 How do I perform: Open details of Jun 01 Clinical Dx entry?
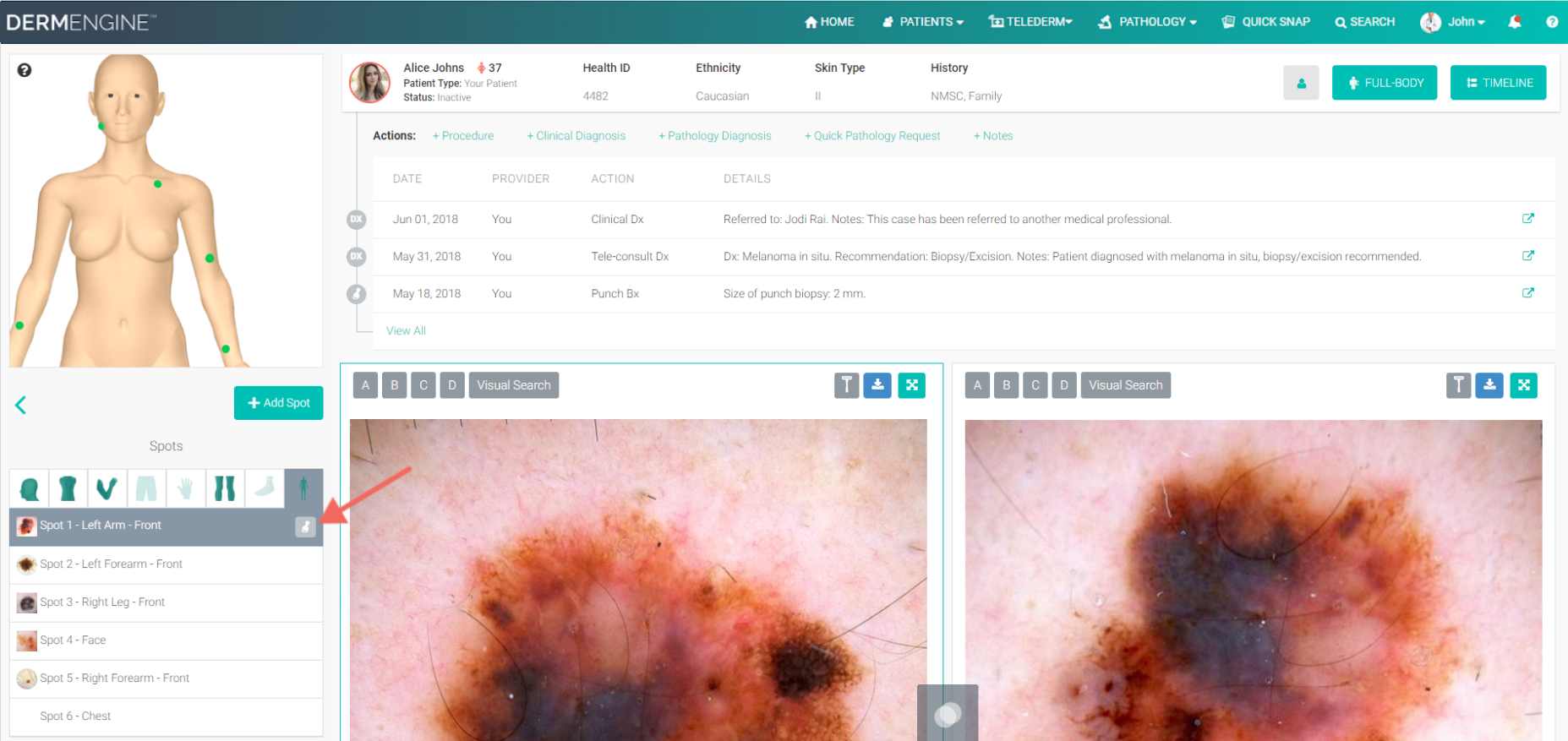point(1528,218)
